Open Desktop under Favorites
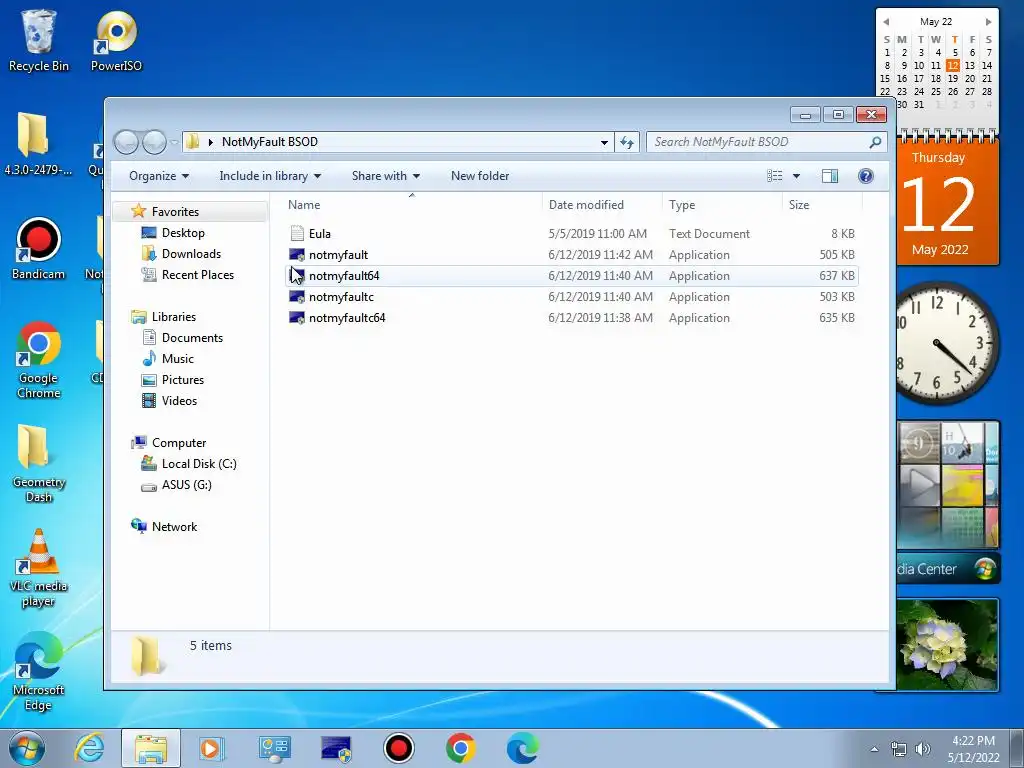1024x768 pixels. click(183, 232)
